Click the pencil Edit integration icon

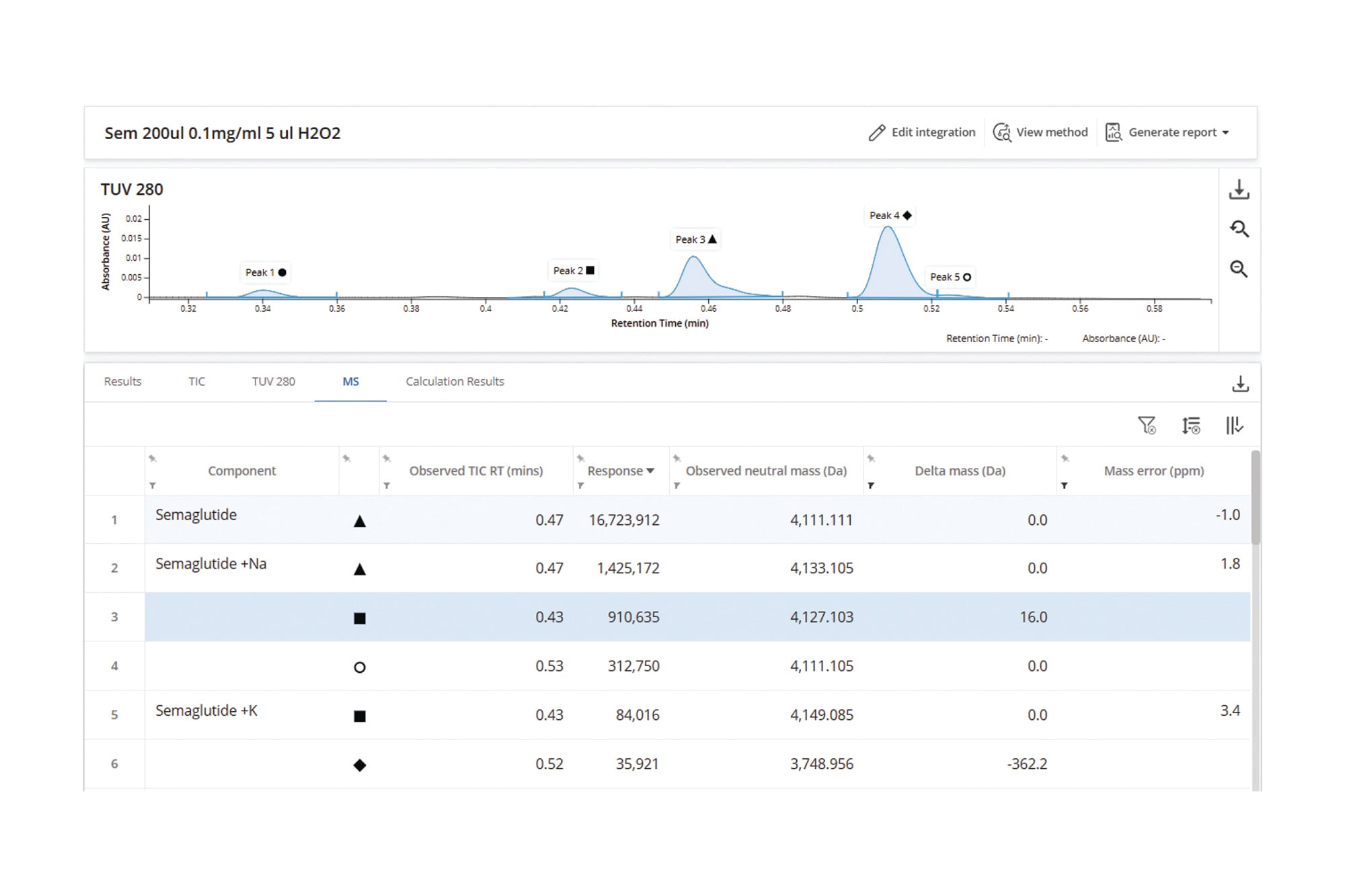pyautogui.click(x=876, y=132)
